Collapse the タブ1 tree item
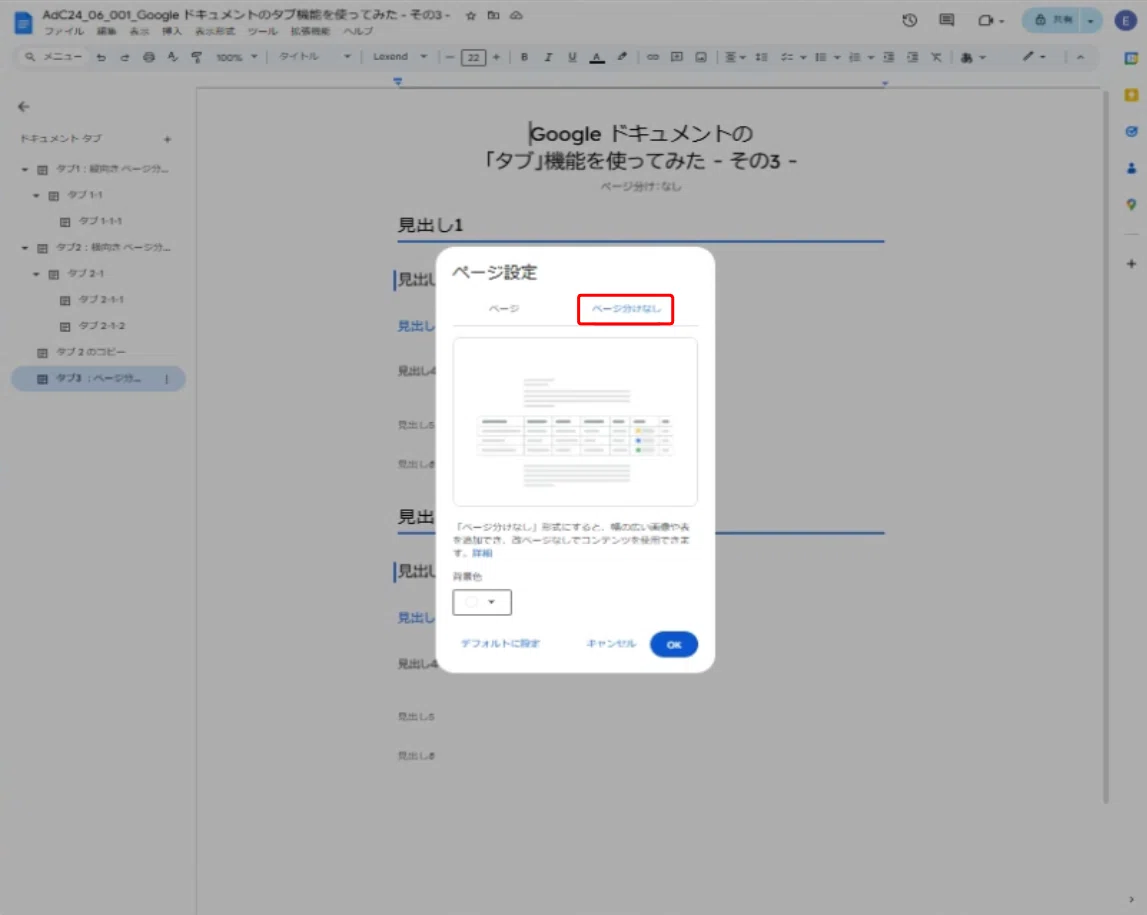The image size is (1147, 915). tap(24, 169)
